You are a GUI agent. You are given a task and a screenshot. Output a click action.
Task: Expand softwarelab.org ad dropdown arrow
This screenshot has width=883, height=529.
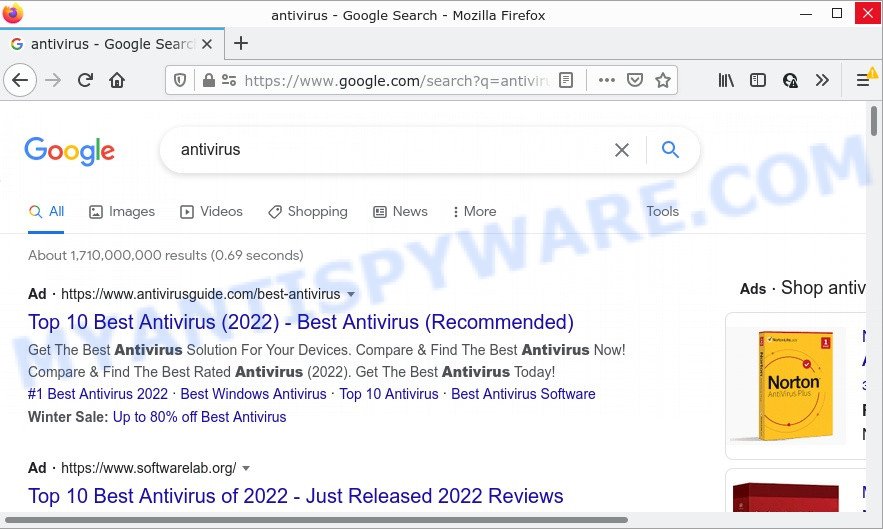click(246, 468)
